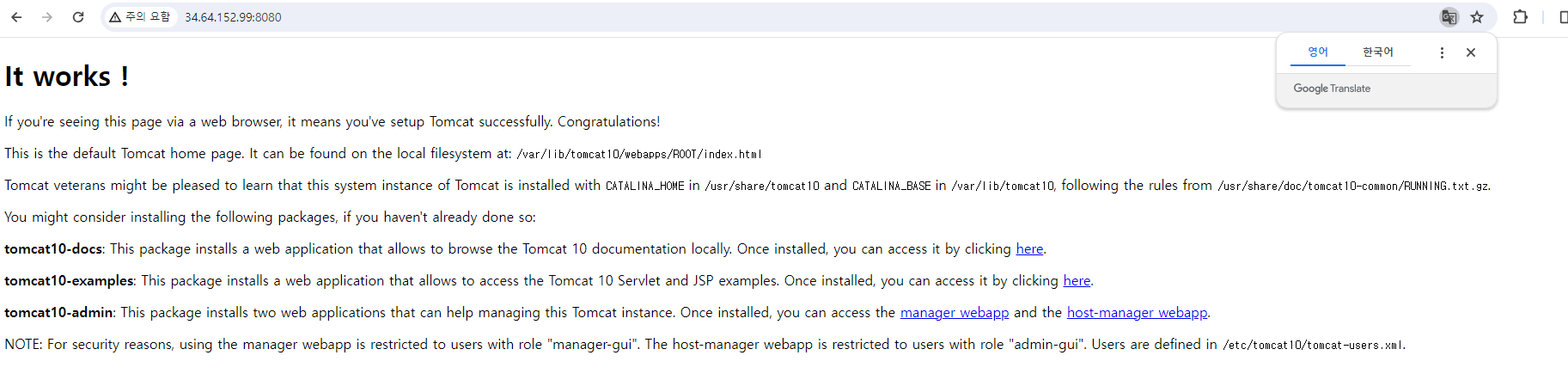Click the bold tomcat10-admin label
The height and width of the screenshot is (392, 1568).
point(58,313)
